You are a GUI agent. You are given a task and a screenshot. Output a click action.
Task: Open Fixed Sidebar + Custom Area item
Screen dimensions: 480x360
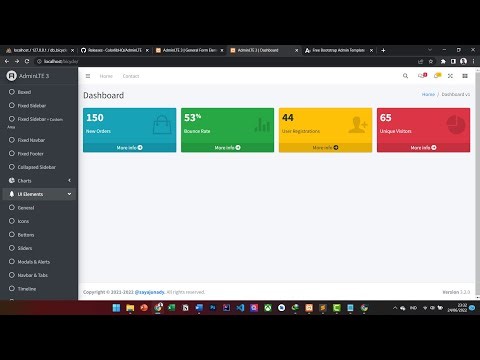[40, 122]
